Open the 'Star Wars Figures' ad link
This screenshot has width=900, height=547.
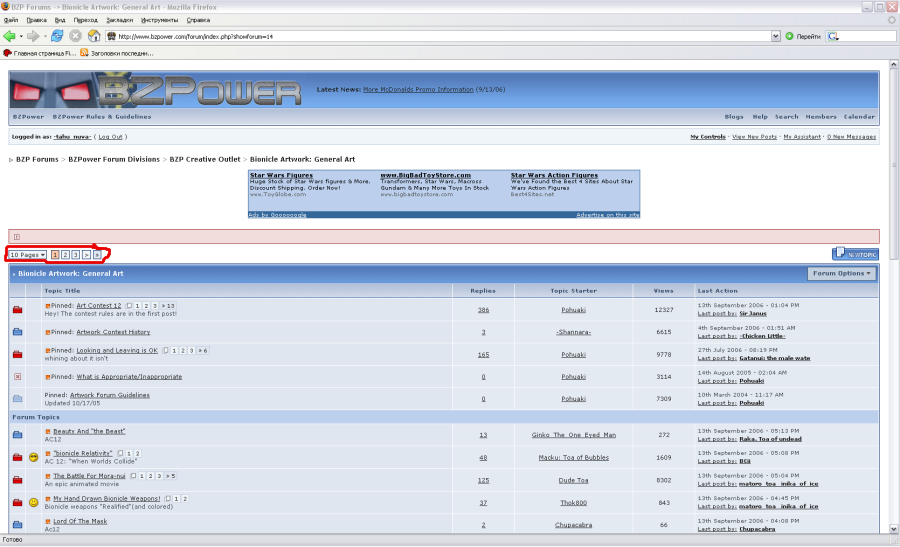coord(281,175)
